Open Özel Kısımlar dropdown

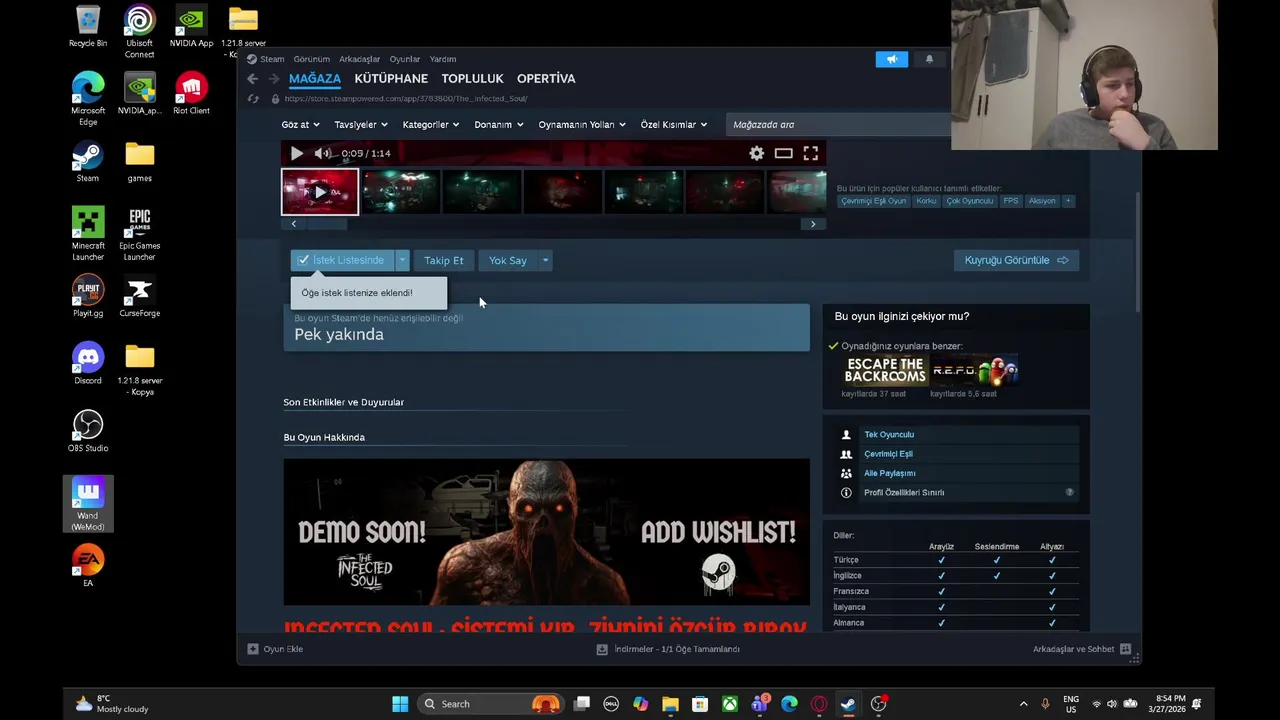point(673,125)
